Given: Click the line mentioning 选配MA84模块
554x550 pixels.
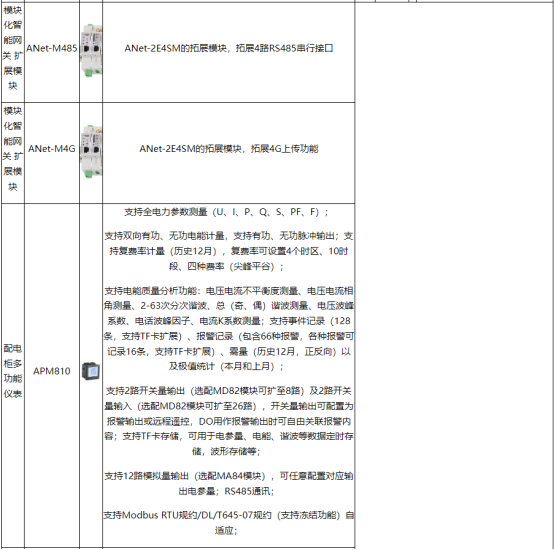Looking at the screenshot, I should coord(229,476).
